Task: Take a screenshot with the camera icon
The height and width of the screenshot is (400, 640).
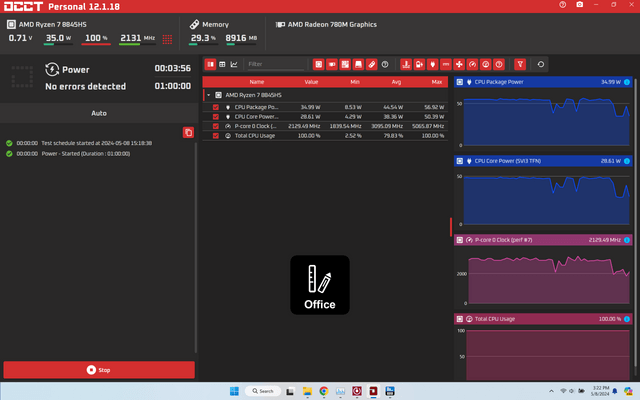Action: point(580,5)
